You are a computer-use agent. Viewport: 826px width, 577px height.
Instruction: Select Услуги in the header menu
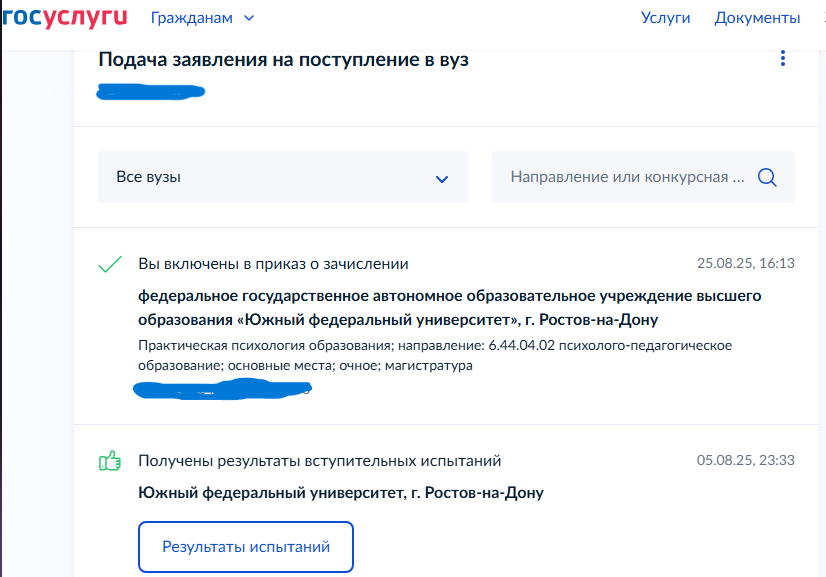coord(665,17)
